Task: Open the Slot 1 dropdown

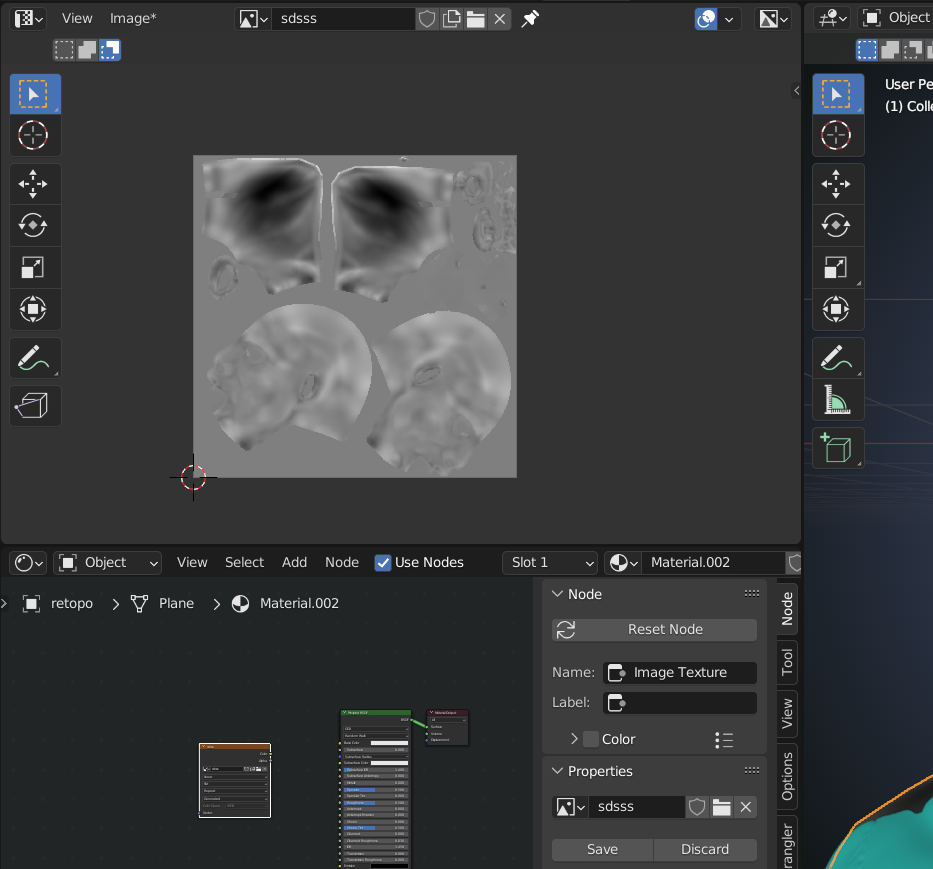Action: pos(549,563)
